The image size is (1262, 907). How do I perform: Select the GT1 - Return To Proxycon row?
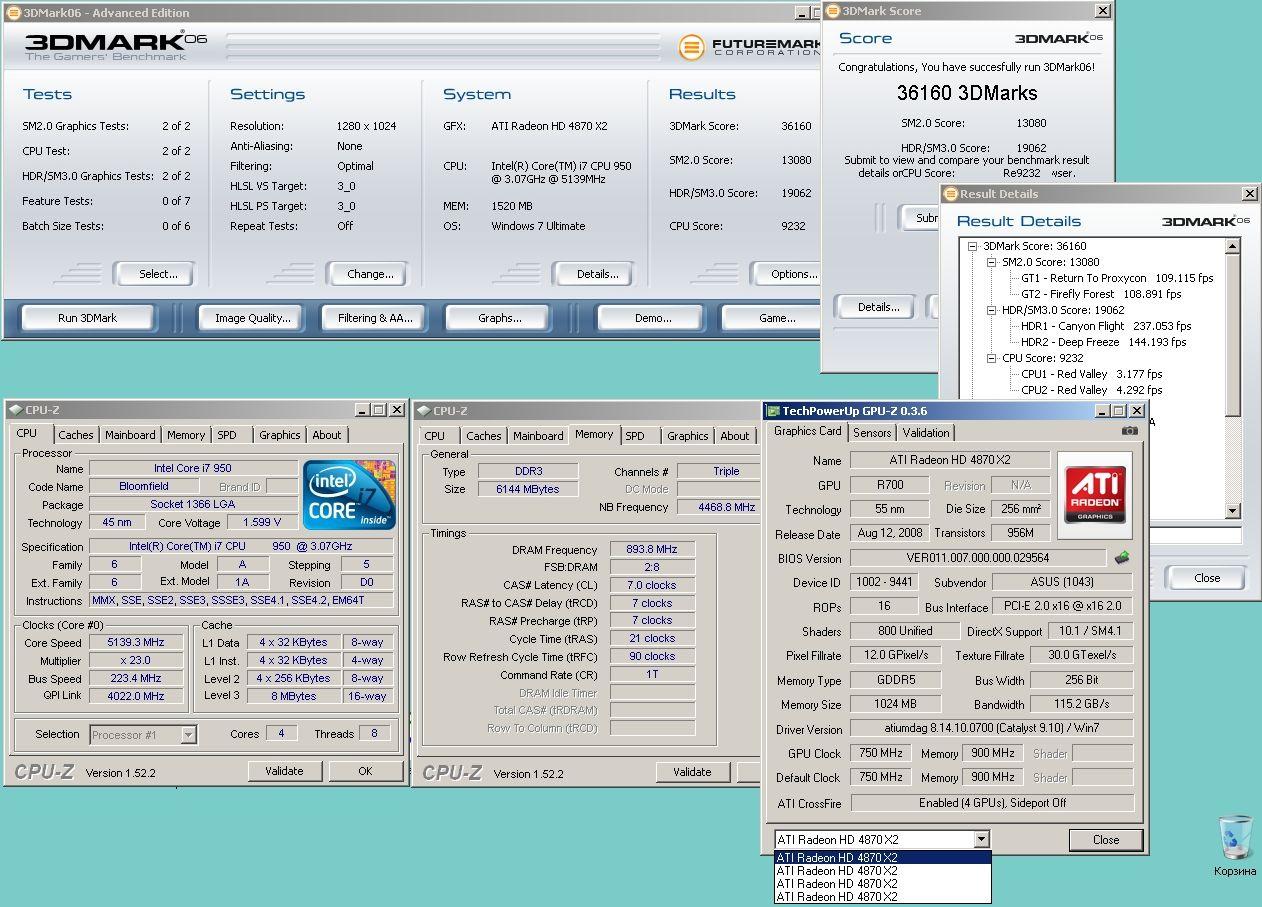[x=1117, y=278]
